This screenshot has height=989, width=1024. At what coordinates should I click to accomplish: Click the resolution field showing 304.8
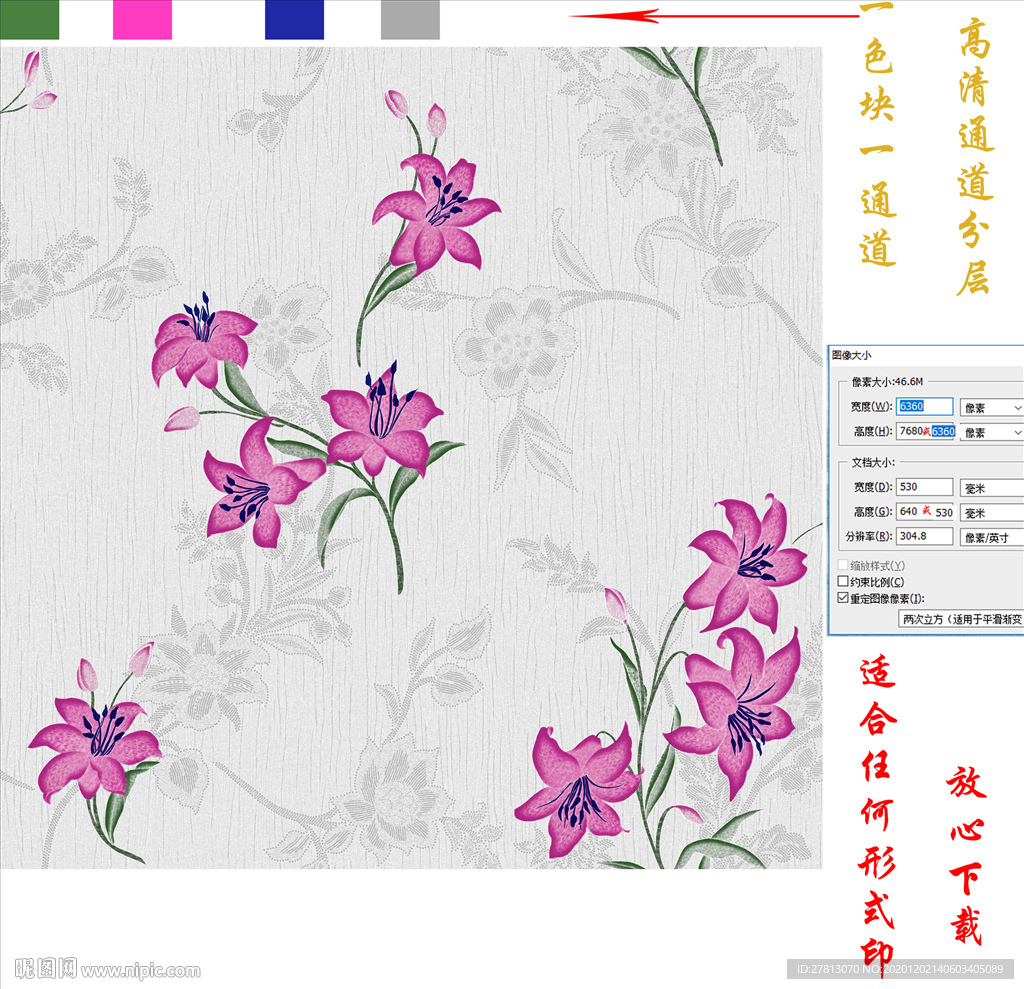tap(924, 536)
